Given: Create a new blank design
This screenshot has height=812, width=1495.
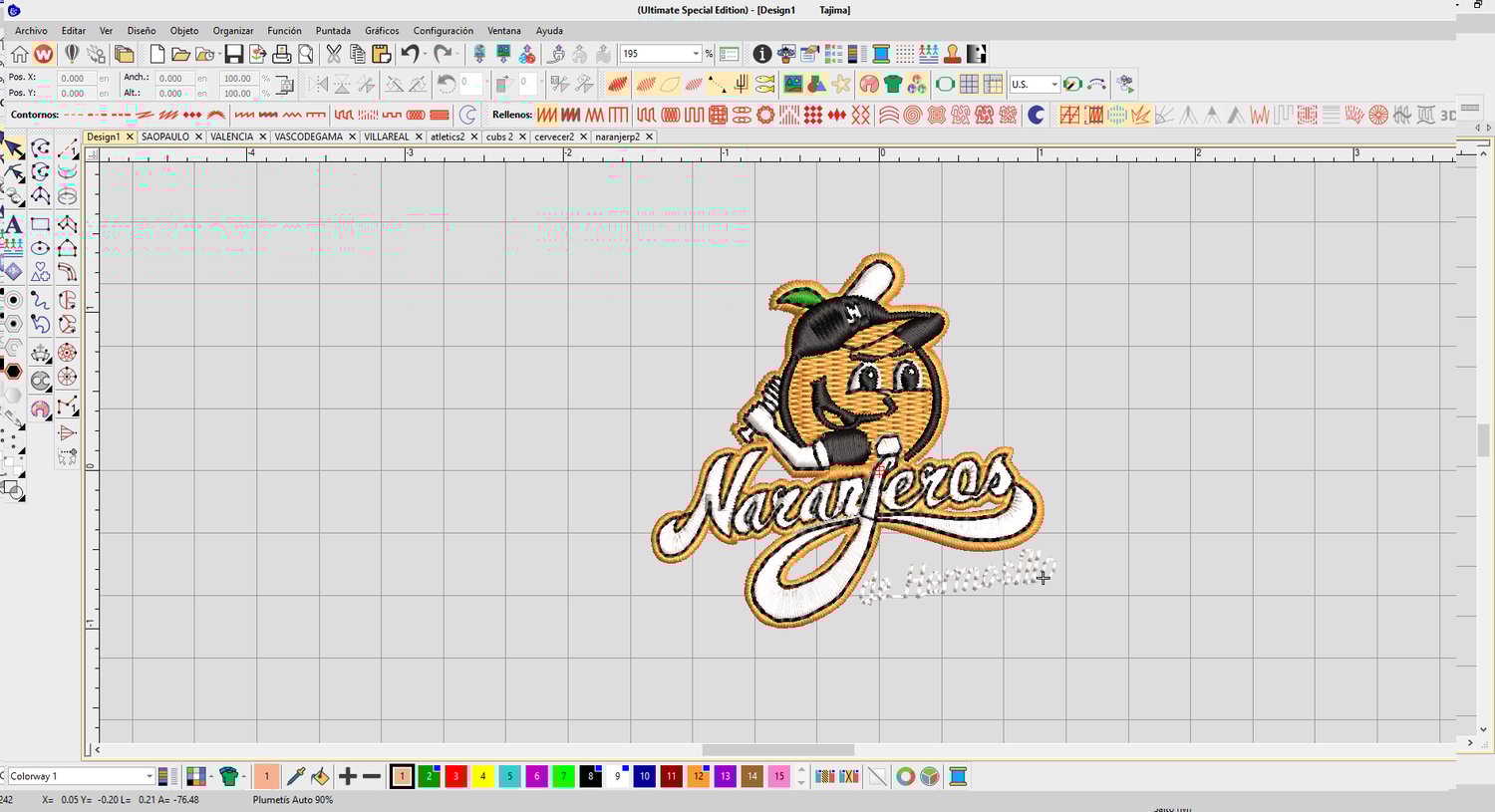Looking at the screenshot, I should pos(156,54).
